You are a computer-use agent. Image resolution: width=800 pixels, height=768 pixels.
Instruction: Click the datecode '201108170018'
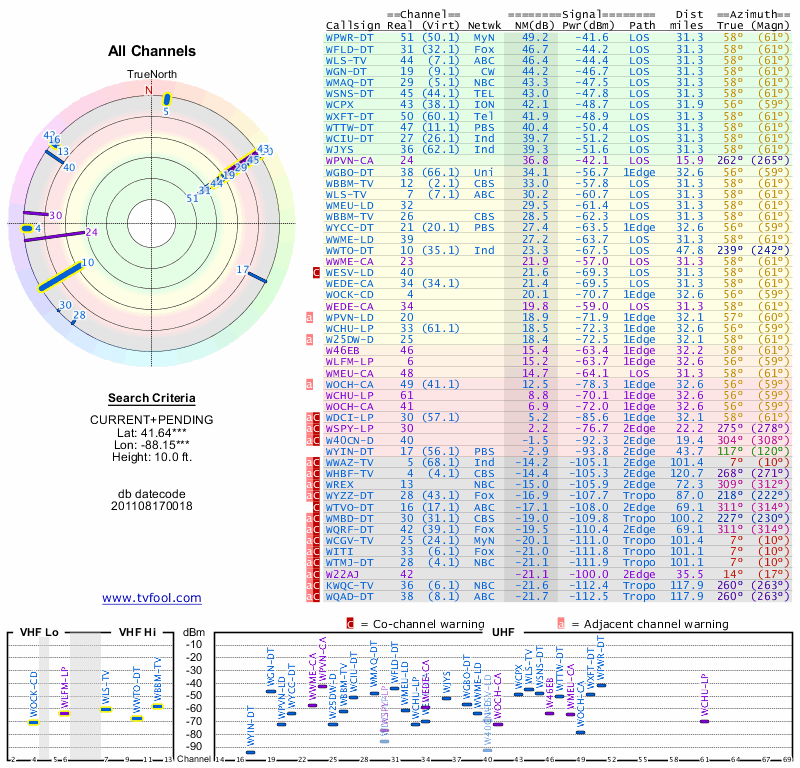click(152, 506)
